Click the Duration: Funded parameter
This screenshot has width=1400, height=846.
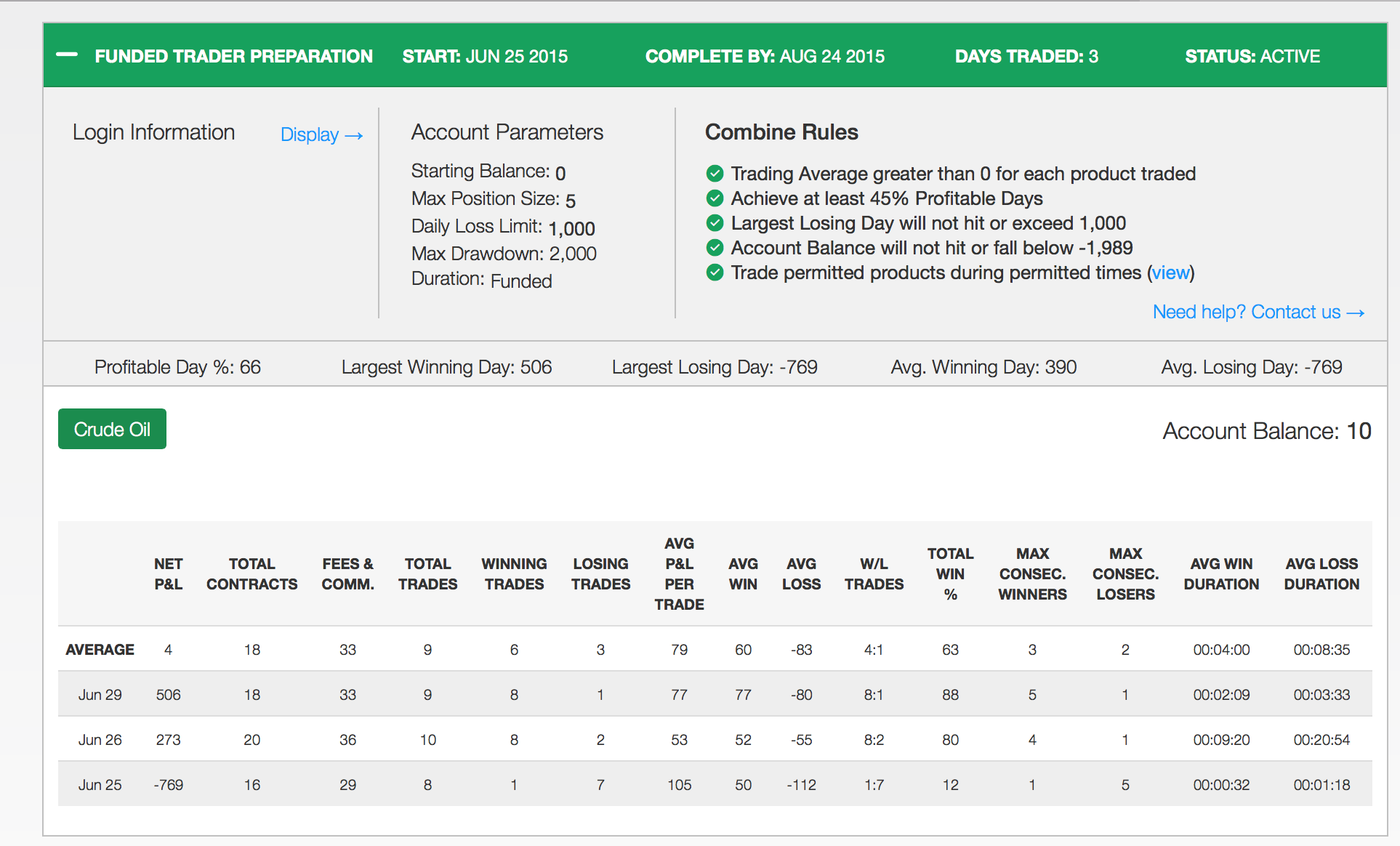coord(481,280)
